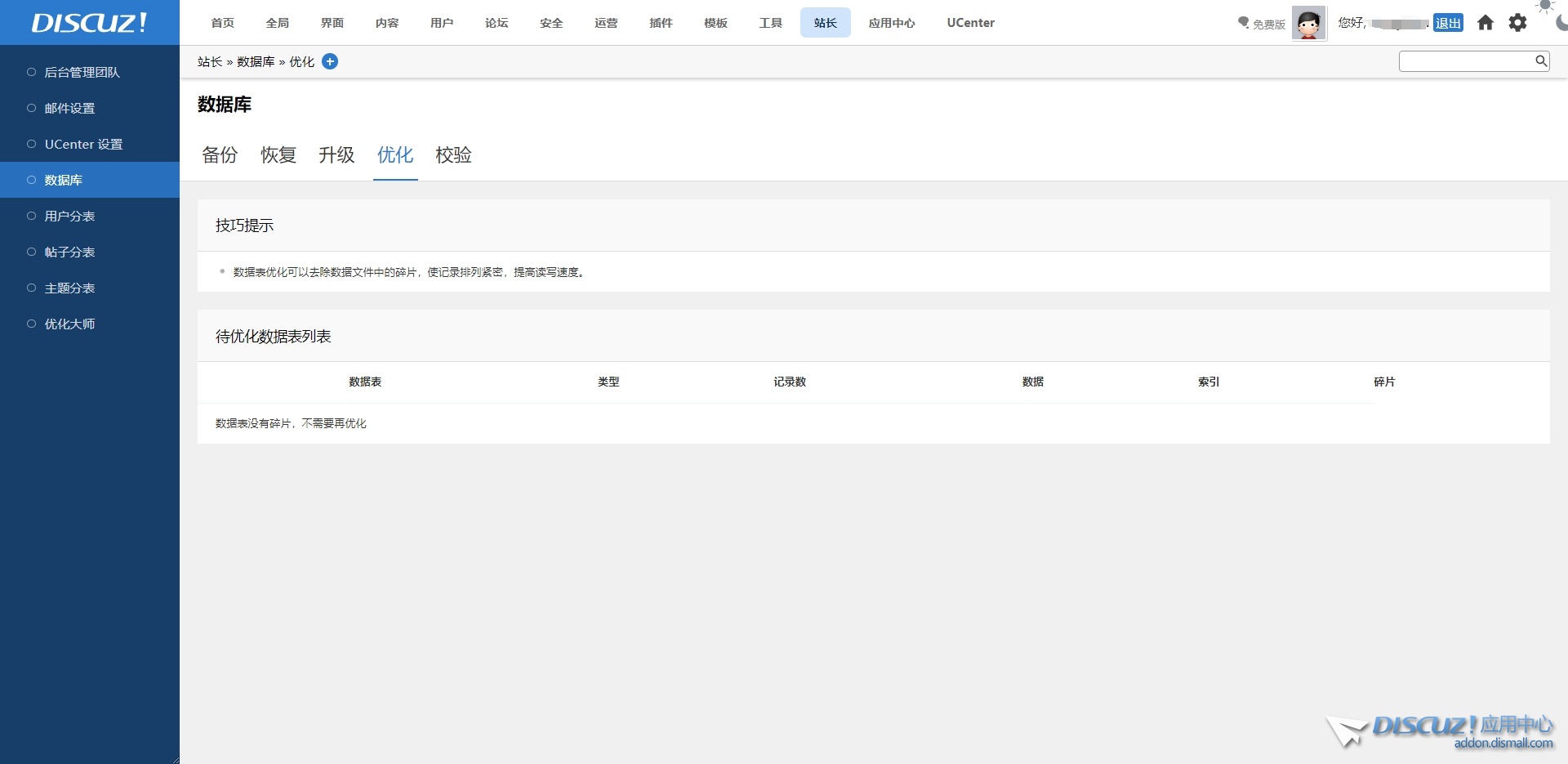The image size is (1568, 764).
Task: Switch to light mode sun icon
Action: [1545, 7]
